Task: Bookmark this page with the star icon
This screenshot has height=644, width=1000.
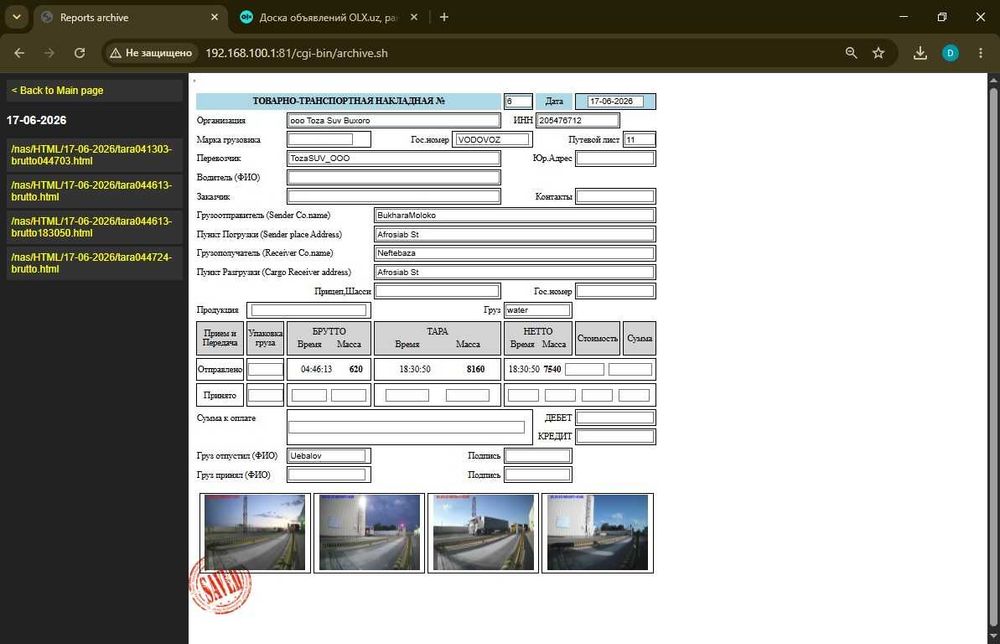Action: coord(878,53)
